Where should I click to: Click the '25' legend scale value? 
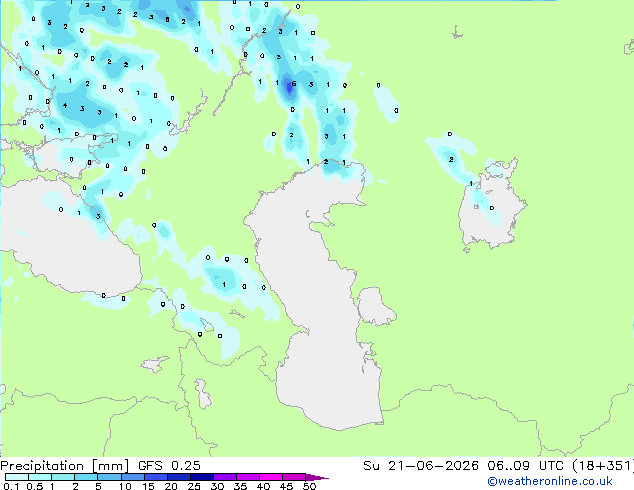pyautogui.click(x=194, y=486)
